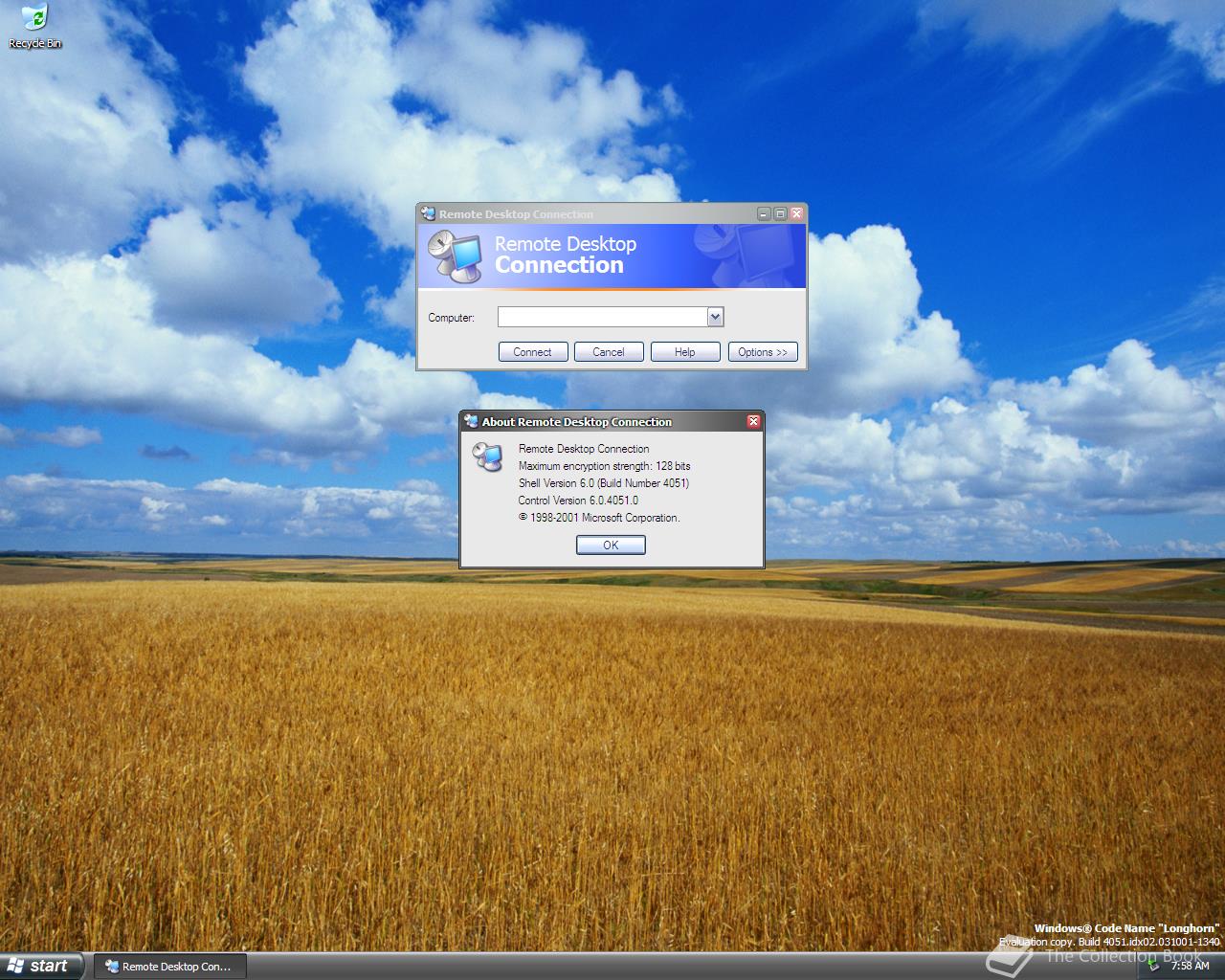Click the About Remote Desktop Connection title bar
The width and height of the screenshot is (1225, 980).
[612, 421]
